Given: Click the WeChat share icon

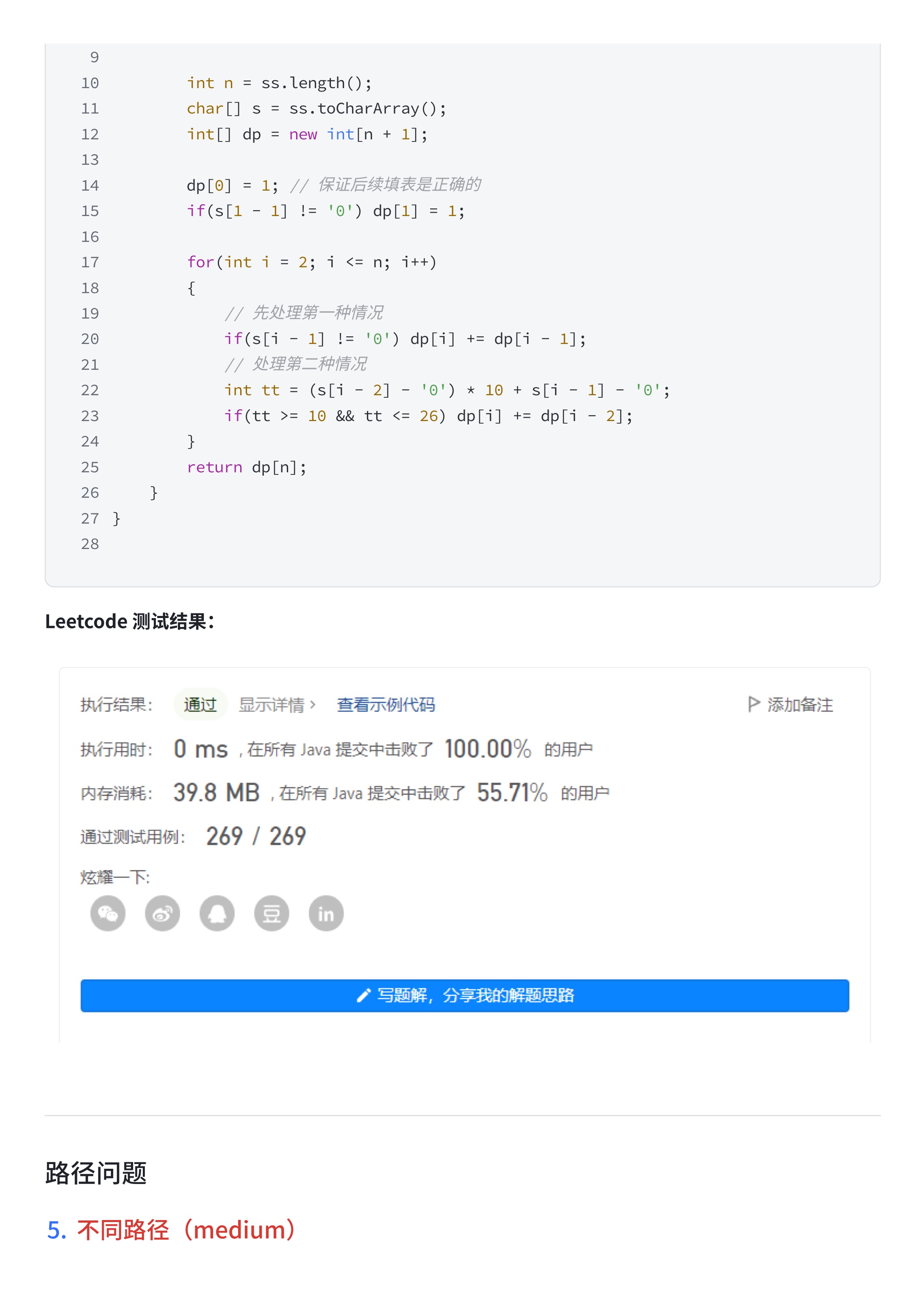Looking at the screenshot, I should 108,913.
